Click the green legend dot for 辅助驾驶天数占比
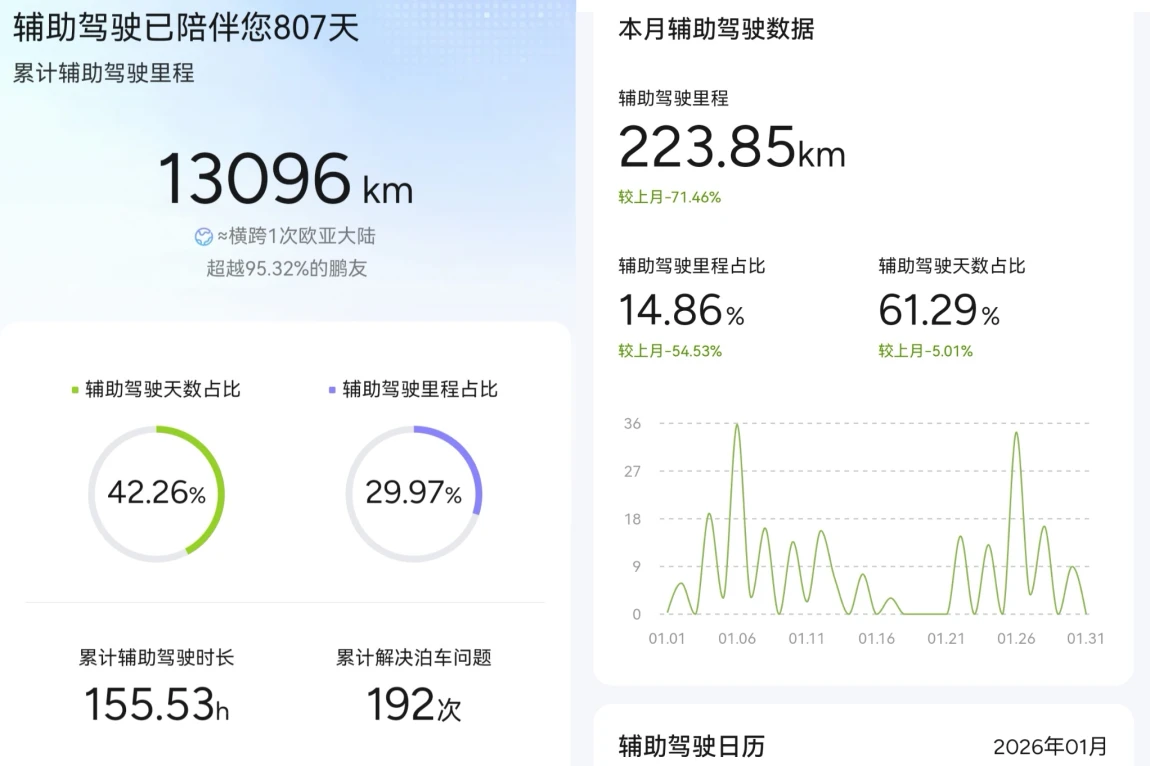This screenshot has height=766, width=1150. pyautogui.click(x=75, y=390)
